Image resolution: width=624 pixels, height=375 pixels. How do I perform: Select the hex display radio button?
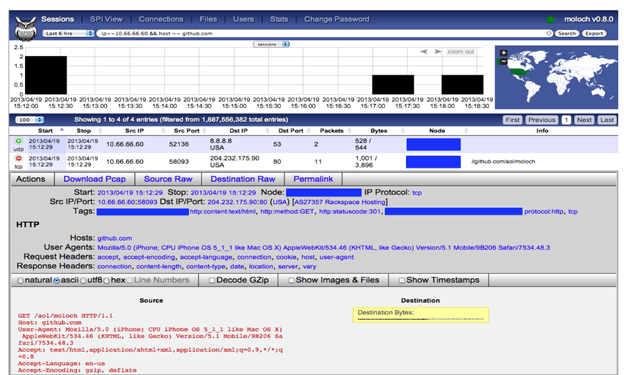pyautogui.click(x=107, y=281)
